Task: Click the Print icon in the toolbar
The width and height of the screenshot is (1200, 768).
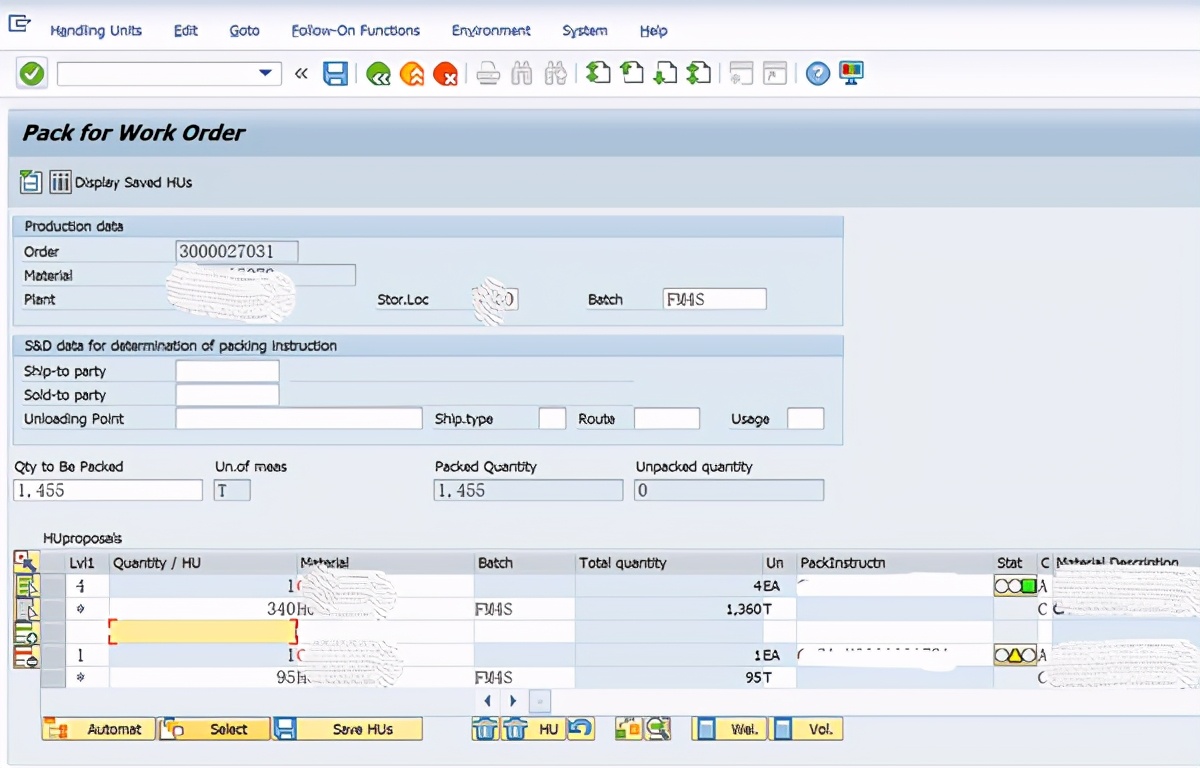Action: point(488,73)
